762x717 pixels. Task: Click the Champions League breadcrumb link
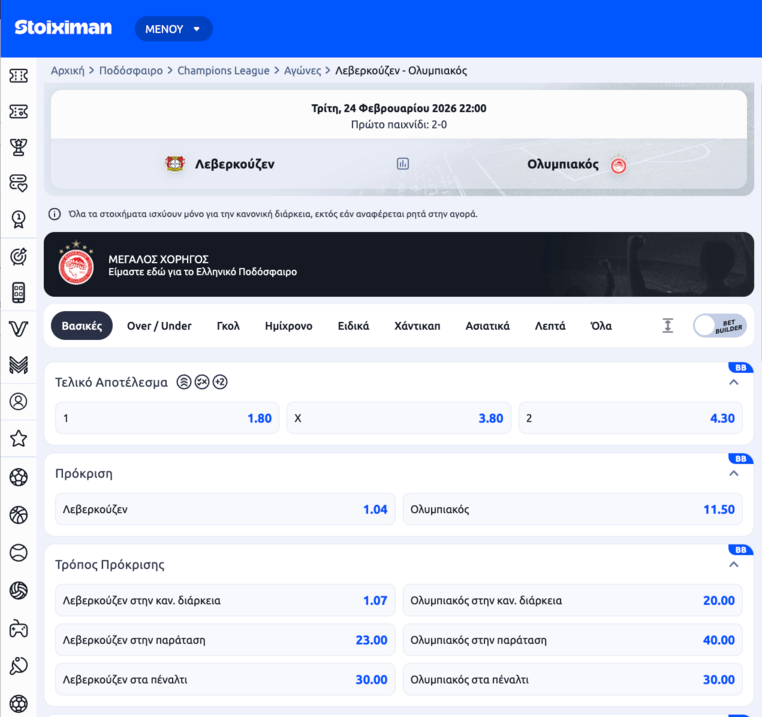click(x=223, y=71)
